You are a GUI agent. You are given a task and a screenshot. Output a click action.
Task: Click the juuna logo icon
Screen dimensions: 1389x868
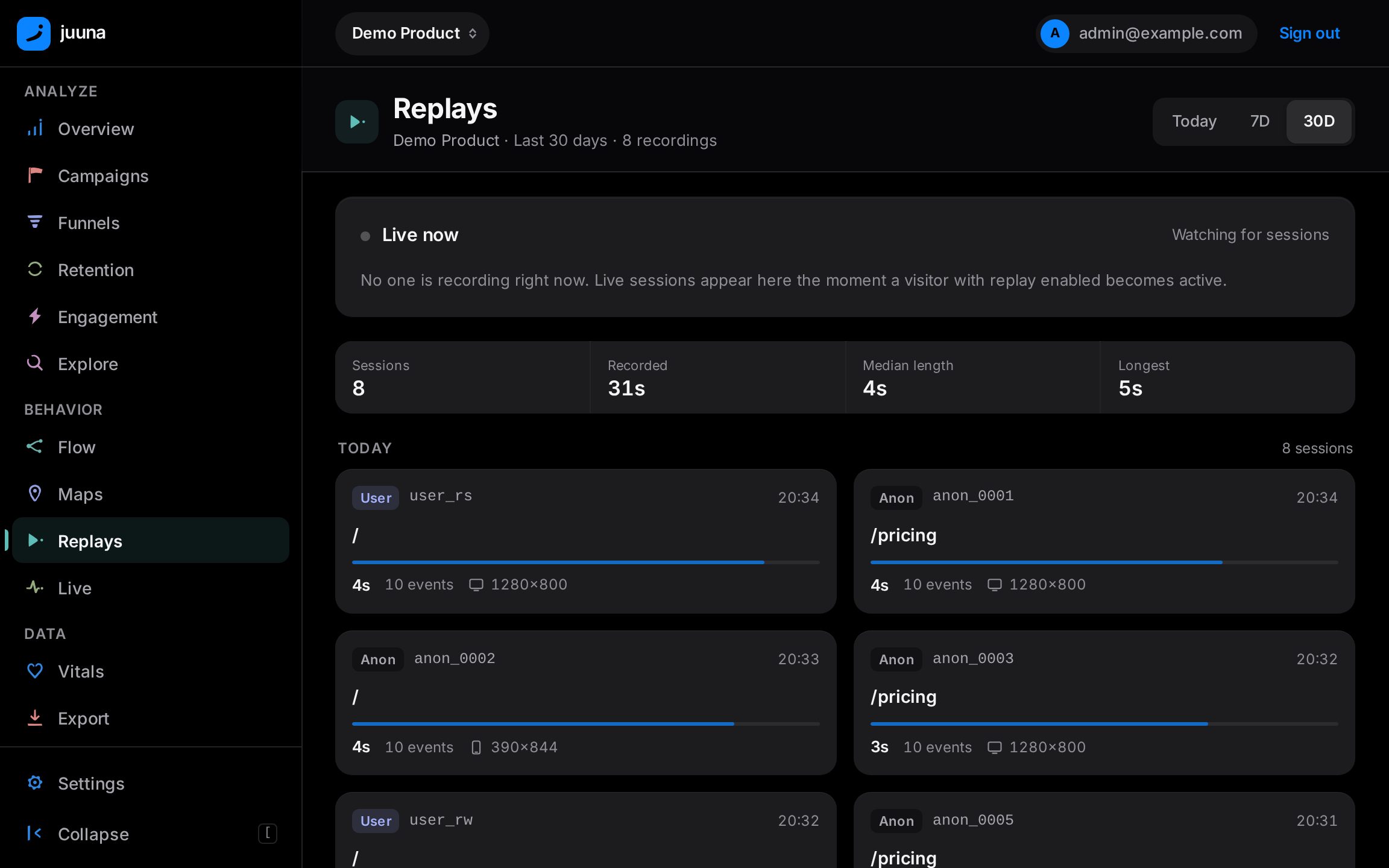pyautogui.click(x=34, y=33)
